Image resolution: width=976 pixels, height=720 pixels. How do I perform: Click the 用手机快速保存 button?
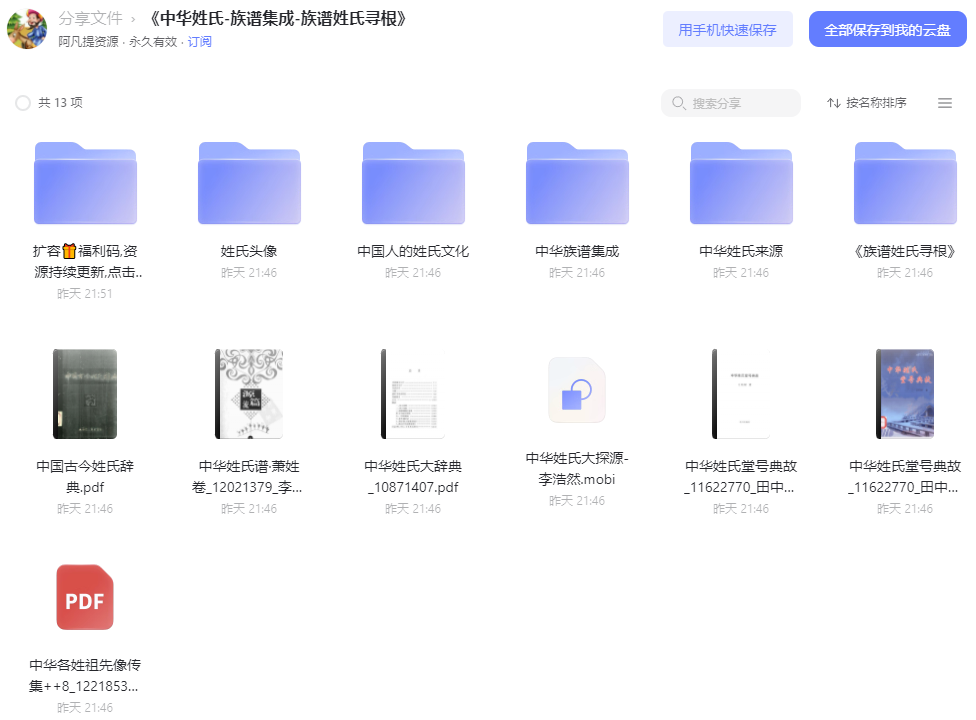[x=728, y=29]
